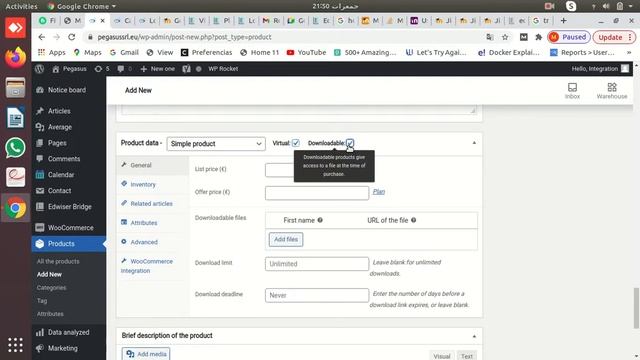Click the Pegasus site home icon

[56, 69]
